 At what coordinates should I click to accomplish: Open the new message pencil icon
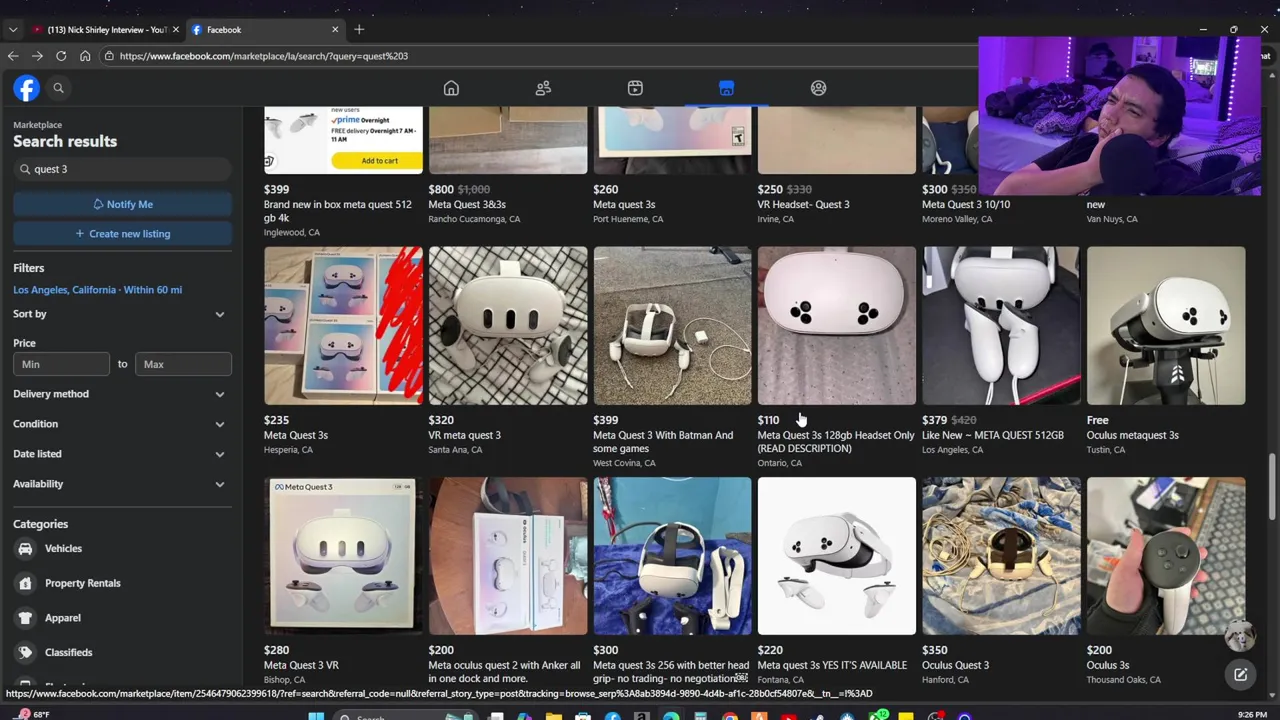click(1240, 675)
